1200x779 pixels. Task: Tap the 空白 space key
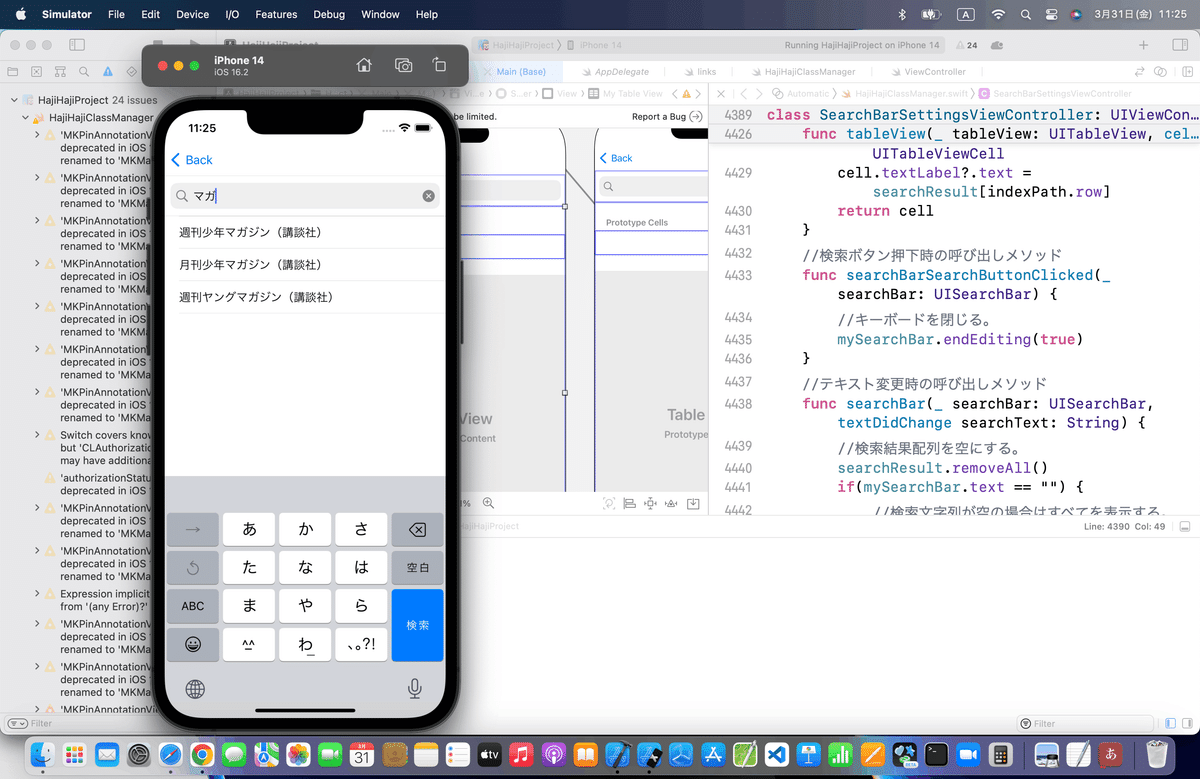pyautogui.click(x=417, y=568)
